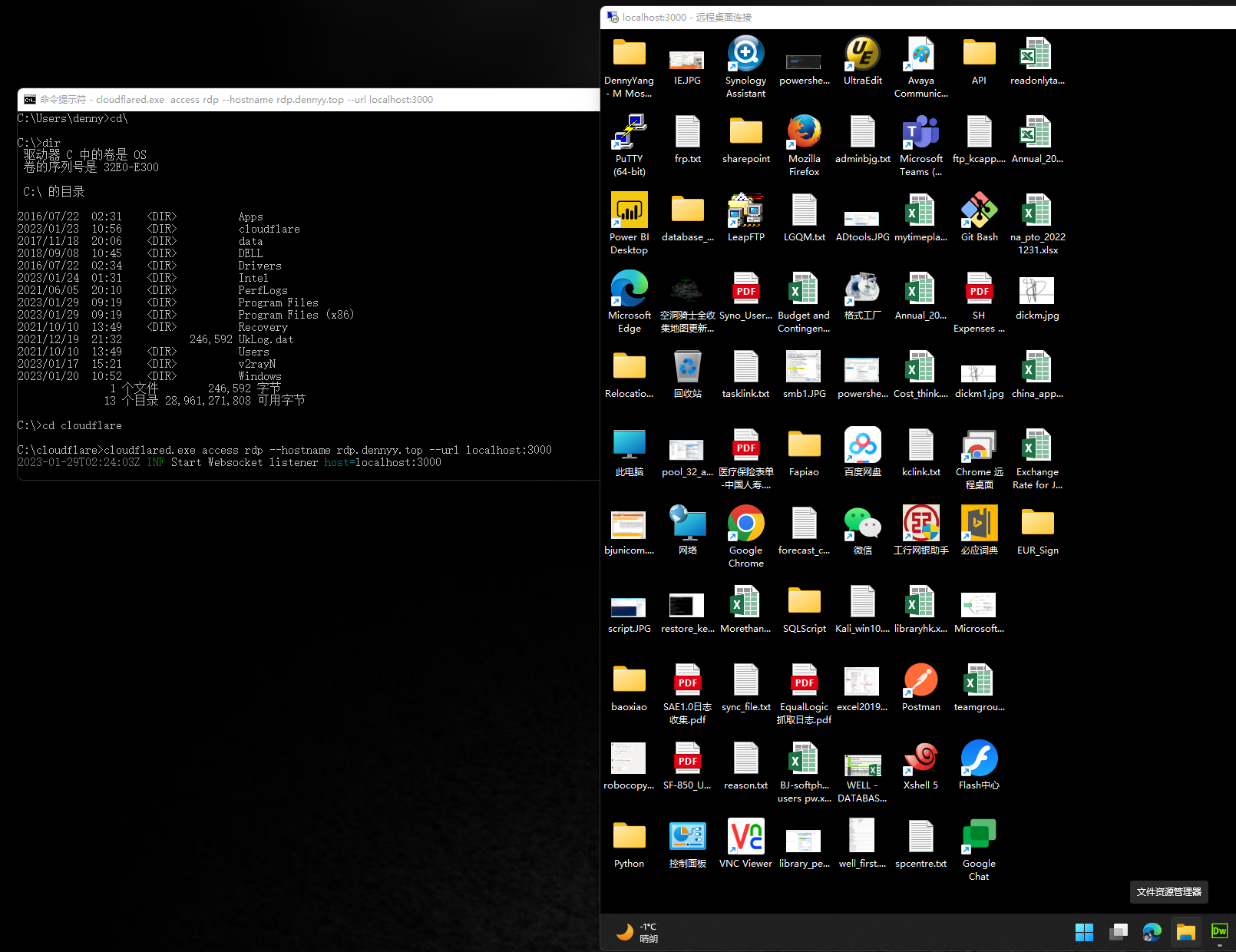Click 'host=localhost:3000' text in cmd log
This screenshot has height=952, width=1236.
(x=382, y=462)
